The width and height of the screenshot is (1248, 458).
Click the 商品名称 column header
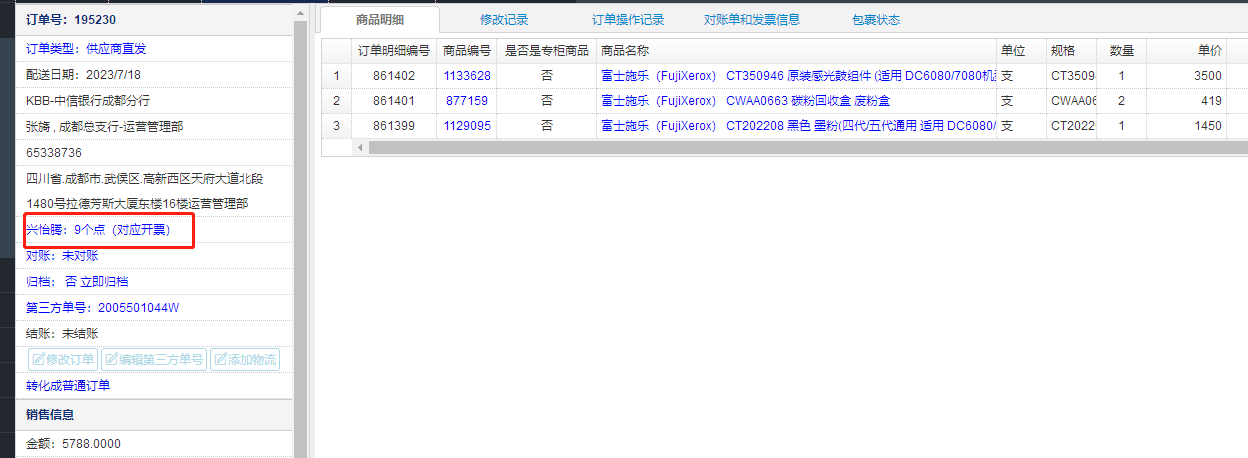click(796, 51)
